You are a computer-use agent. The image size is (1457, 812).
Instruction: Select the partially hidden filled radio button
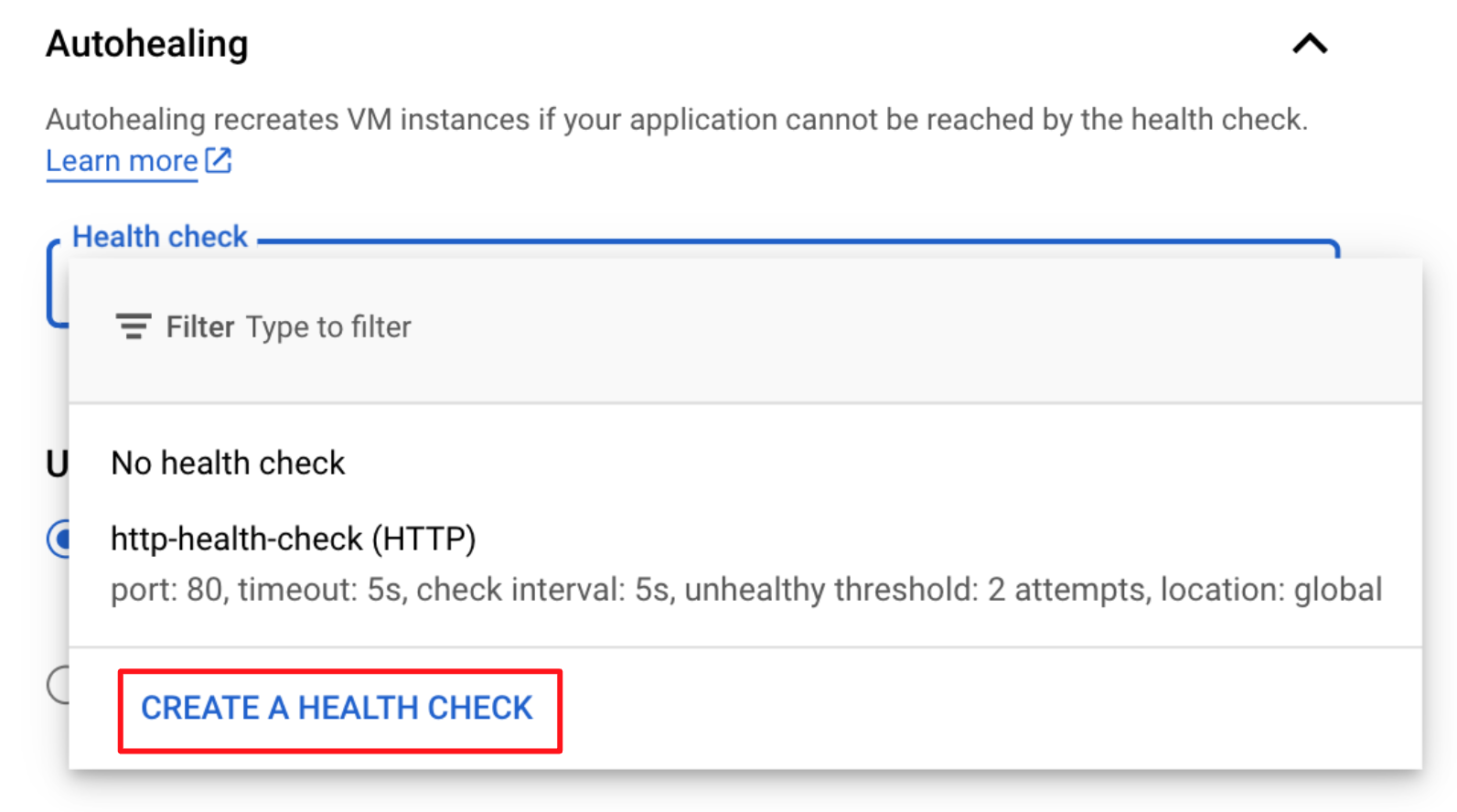coord(59,539)
